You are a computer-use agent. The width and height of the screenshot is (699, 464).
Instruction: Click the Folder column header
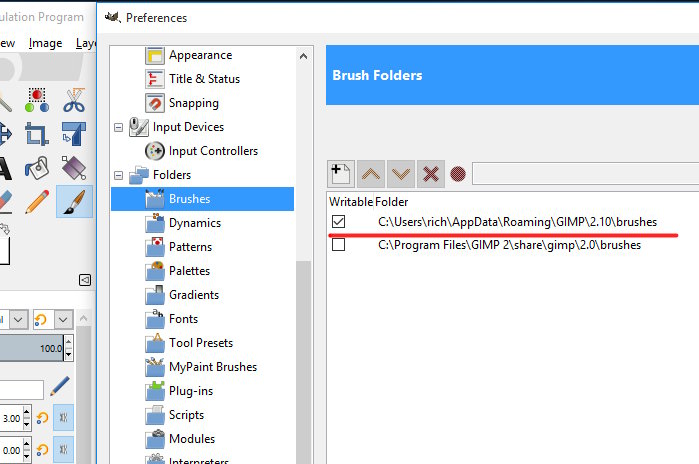pyautogui.click(x=391, y=202)
